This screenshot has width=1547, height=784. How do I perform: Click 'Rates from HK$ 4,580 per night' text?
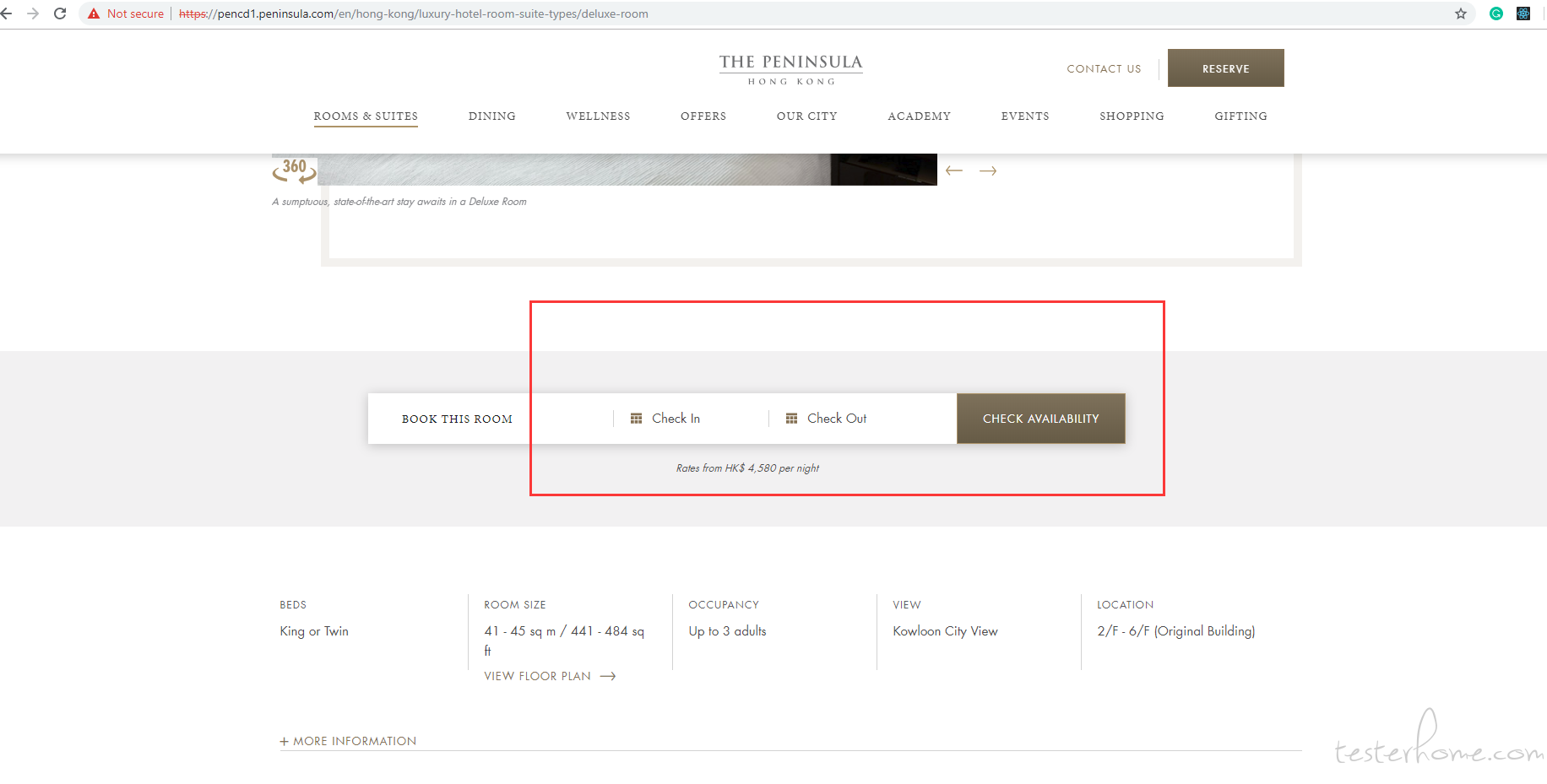pos(747,468)
